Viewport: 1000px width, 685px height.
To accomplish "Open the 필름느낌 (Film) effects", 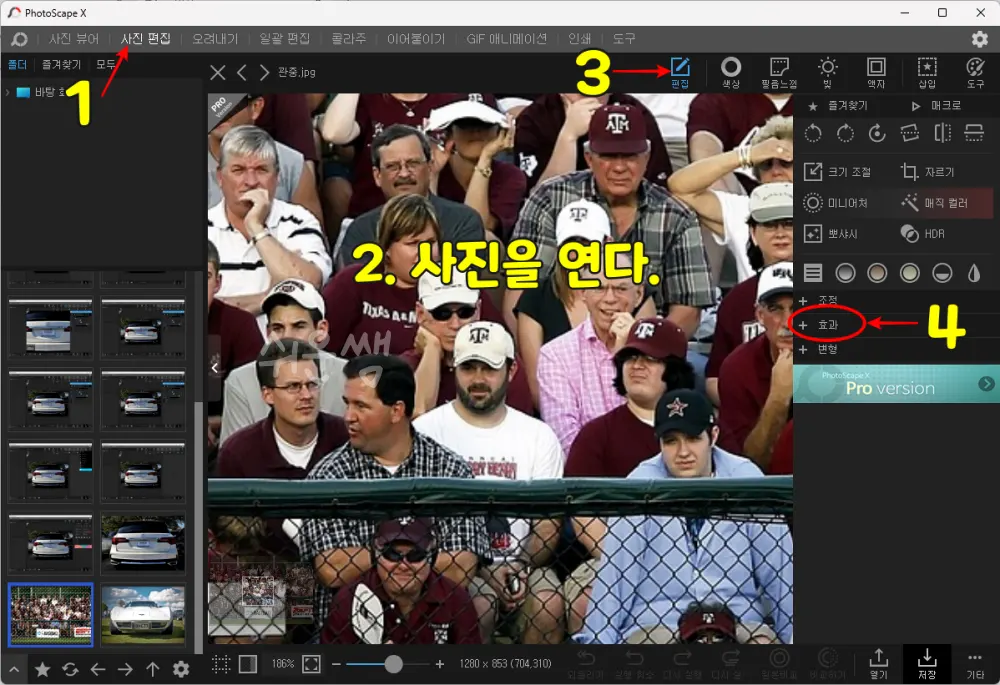I will click(x=779, y=72).
